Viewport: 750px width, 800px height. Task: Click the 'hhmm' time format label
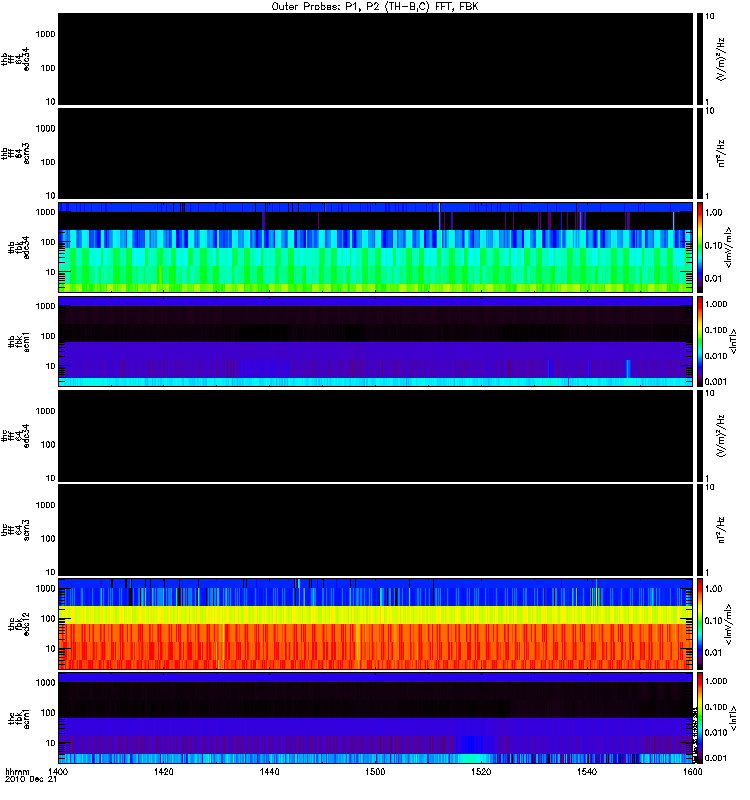(x=17, y=772)
